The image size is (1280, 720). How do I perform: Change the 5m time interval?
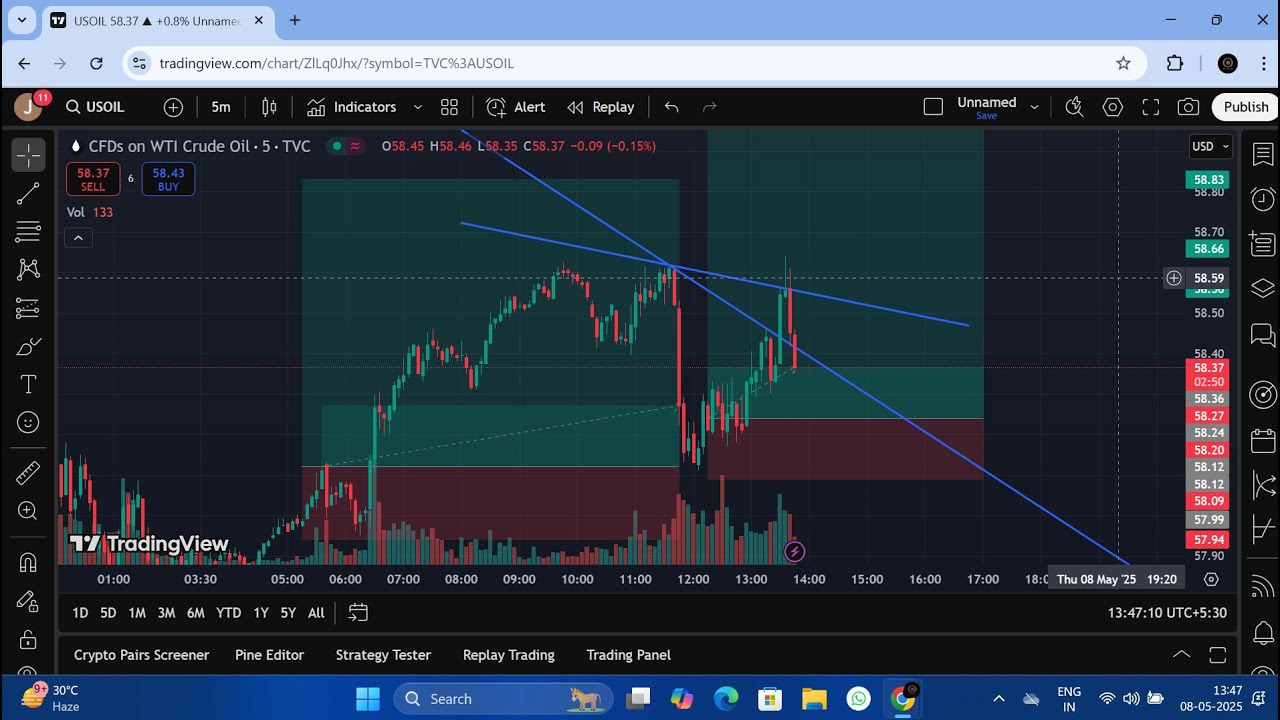pyautogui.click(x=221, y=107)
